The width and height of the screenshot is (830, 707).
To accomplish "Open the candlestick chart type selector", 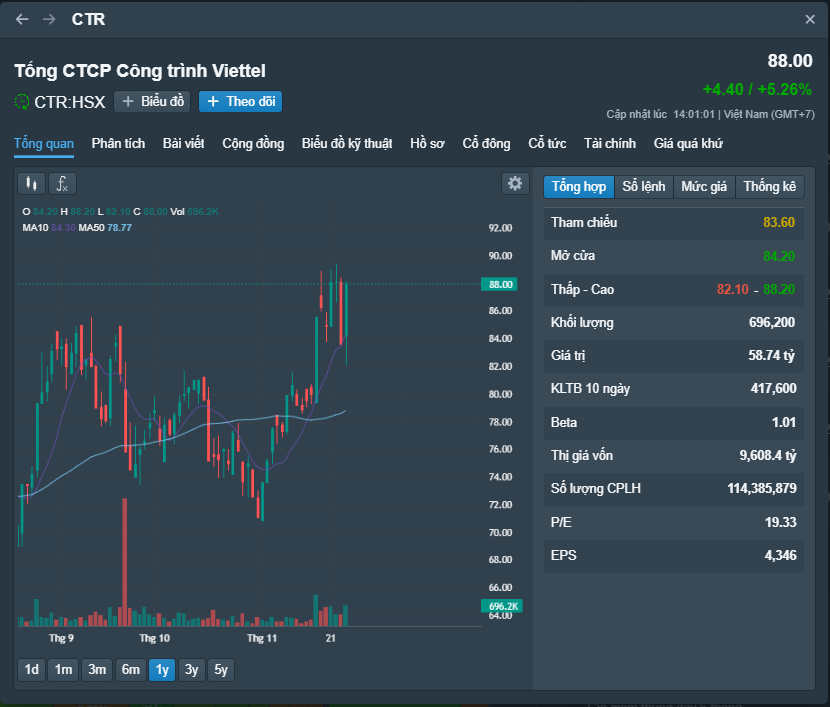I will [31, 184].
